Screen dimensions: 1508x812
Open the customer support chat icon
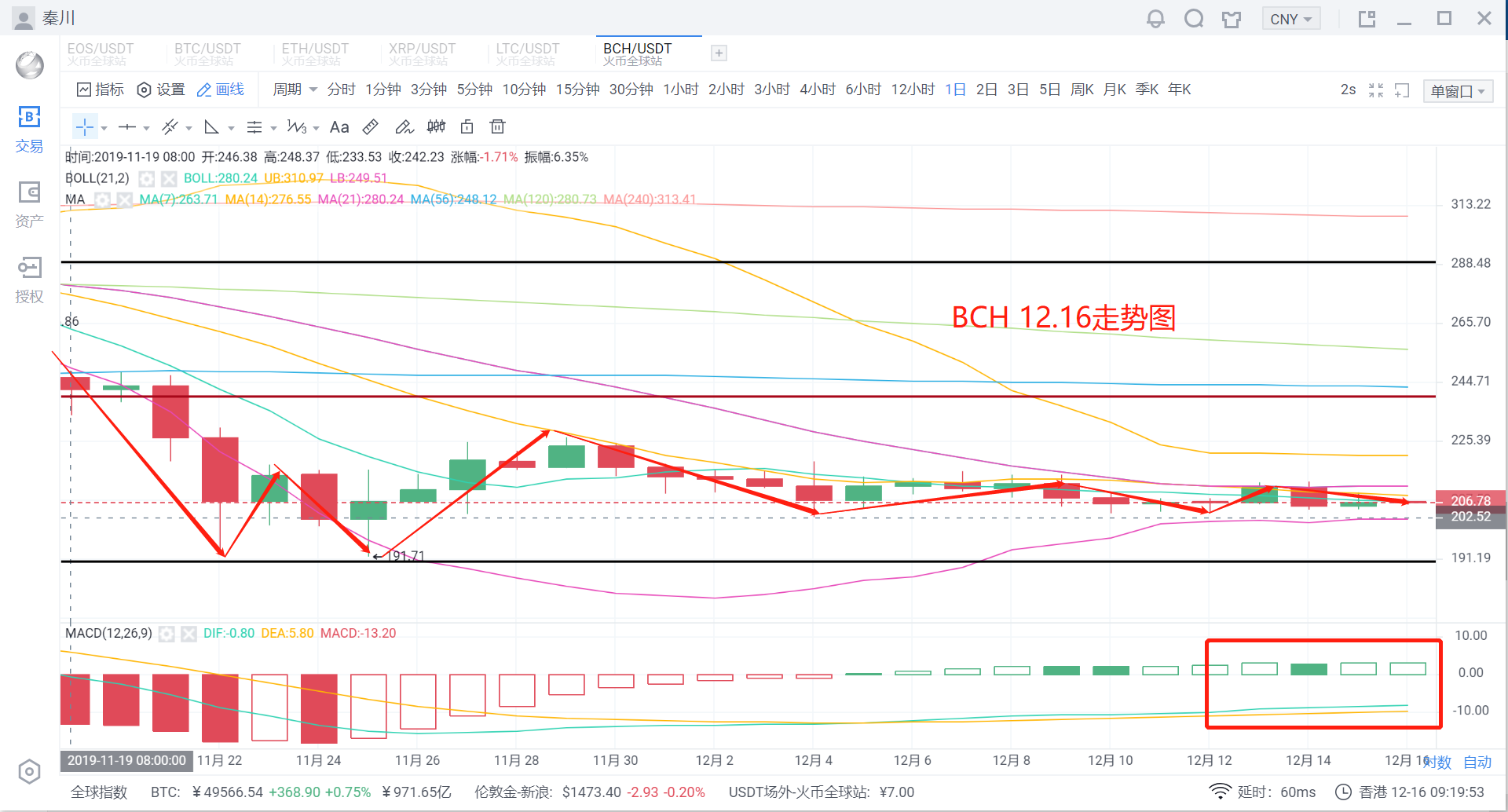pos(1194,18)
